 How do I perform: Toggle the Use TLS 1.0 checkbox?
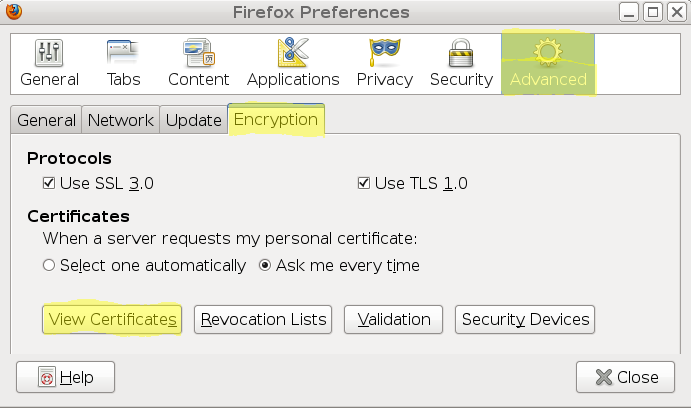tap(364, 183)
